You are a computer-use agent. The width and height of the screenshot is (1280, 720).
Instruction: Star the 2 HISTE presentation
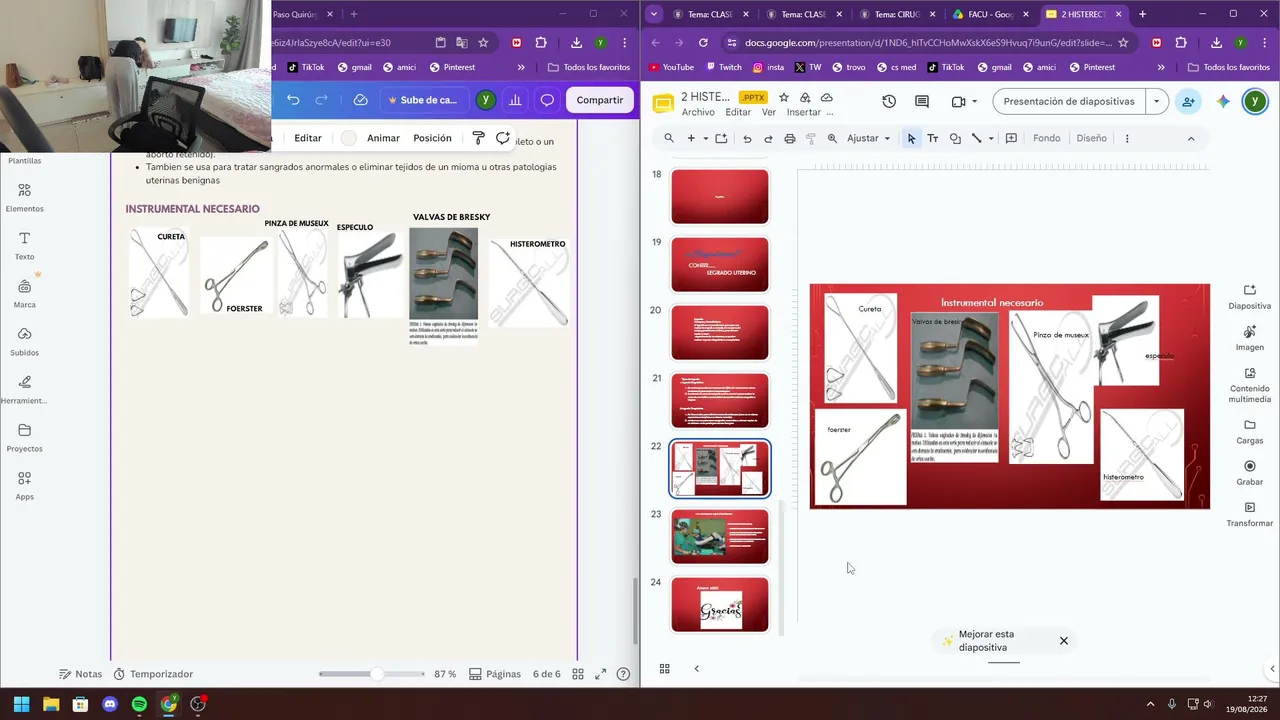coord(784,97)
